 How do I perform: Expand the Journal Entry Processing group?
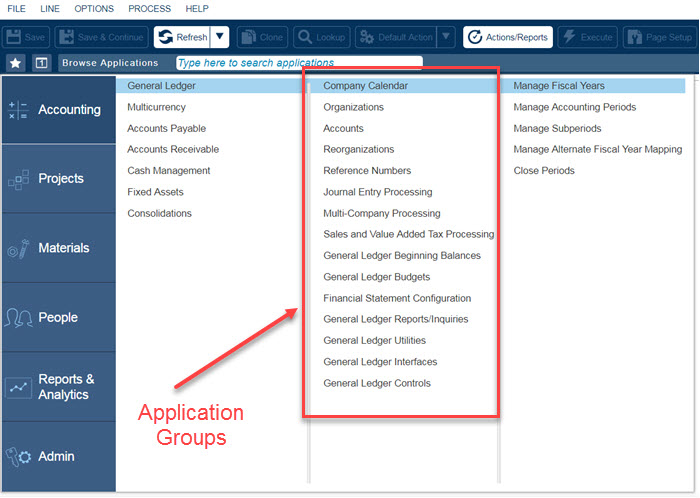377,192
